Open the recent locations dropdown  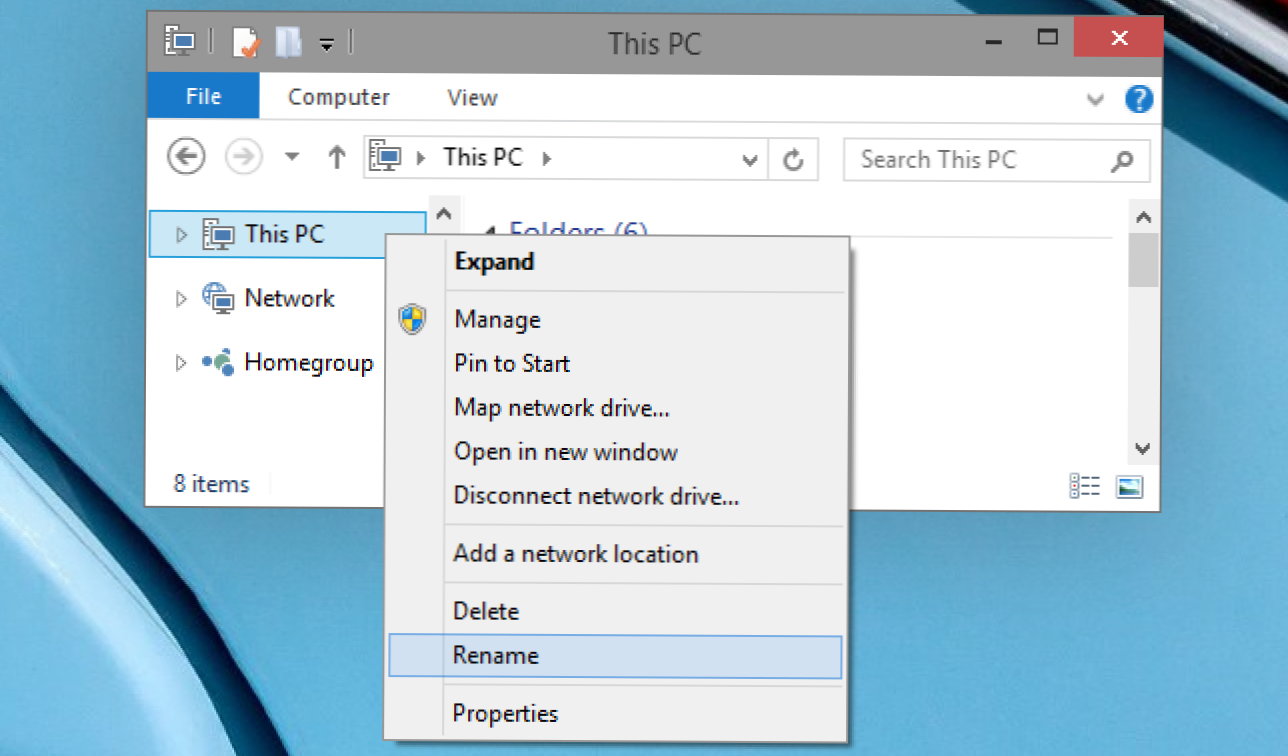point(292,158)
